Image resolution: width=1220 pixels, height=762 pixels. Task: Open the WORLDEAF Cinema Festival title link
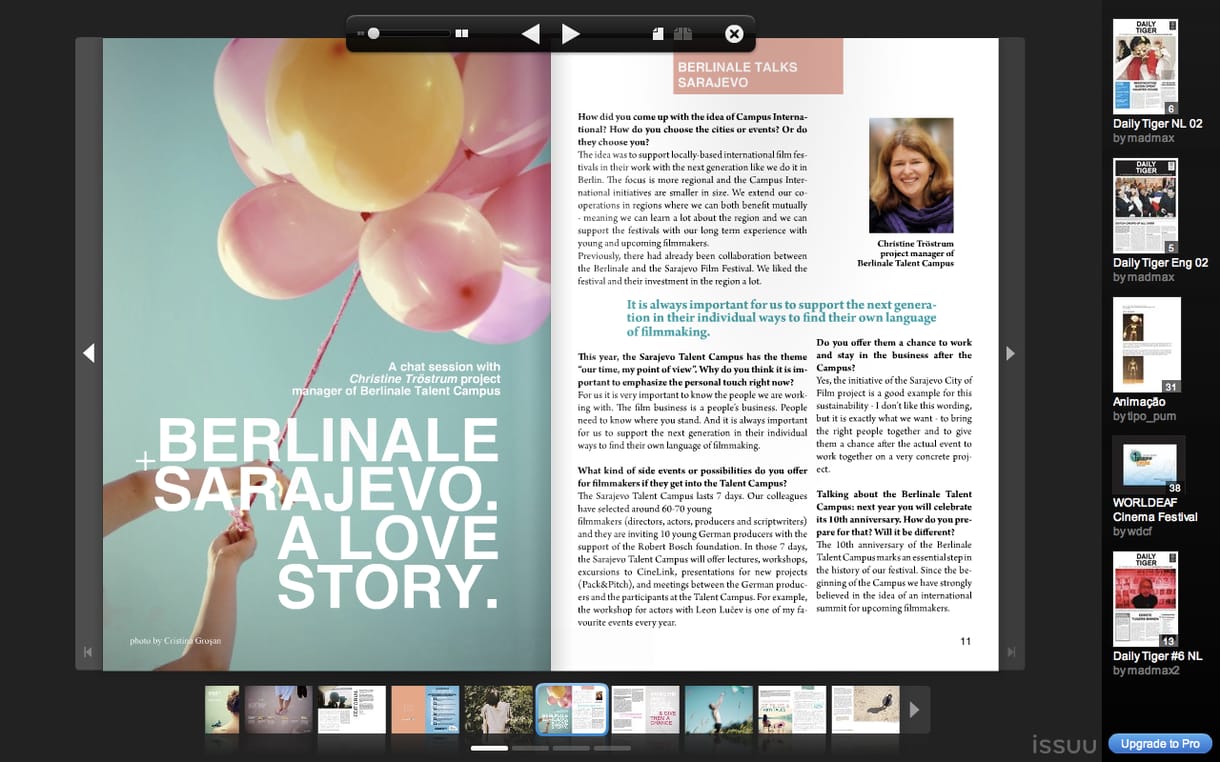click(x=1155, y=510)
